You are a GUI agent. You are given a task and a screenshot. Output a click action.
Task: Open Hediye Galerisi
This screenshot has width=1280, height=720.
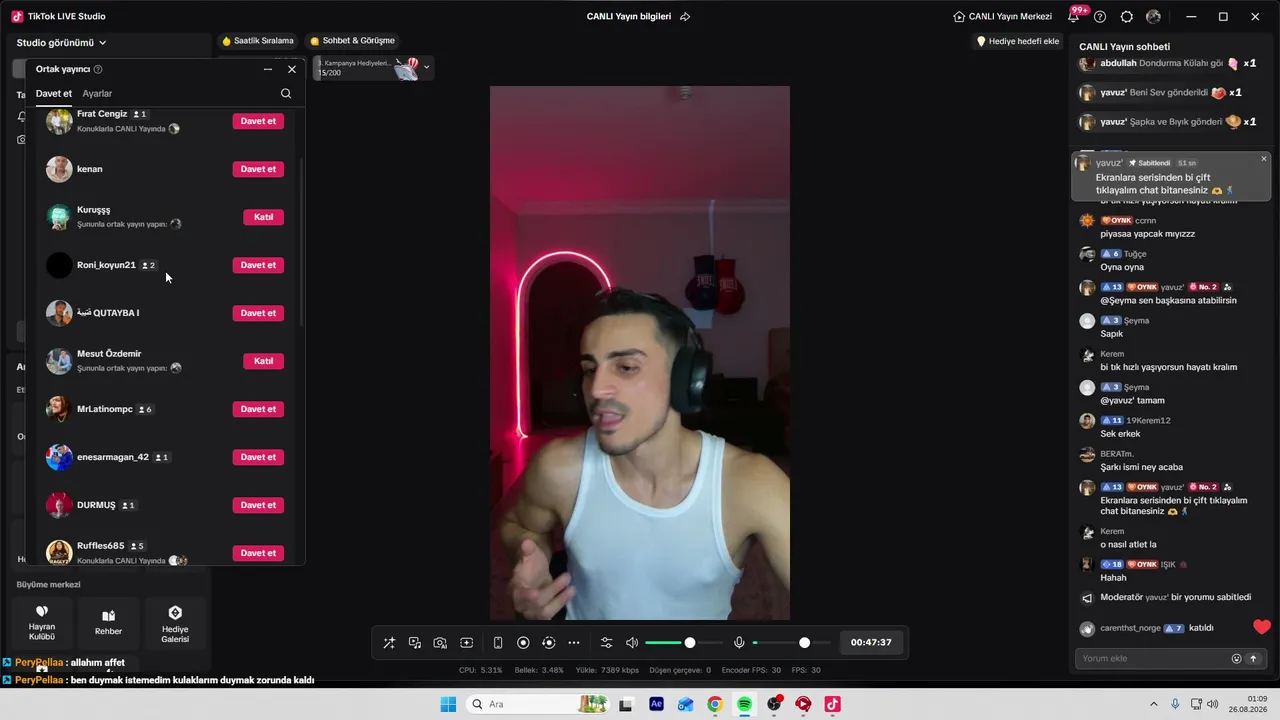tap(175, 622)
